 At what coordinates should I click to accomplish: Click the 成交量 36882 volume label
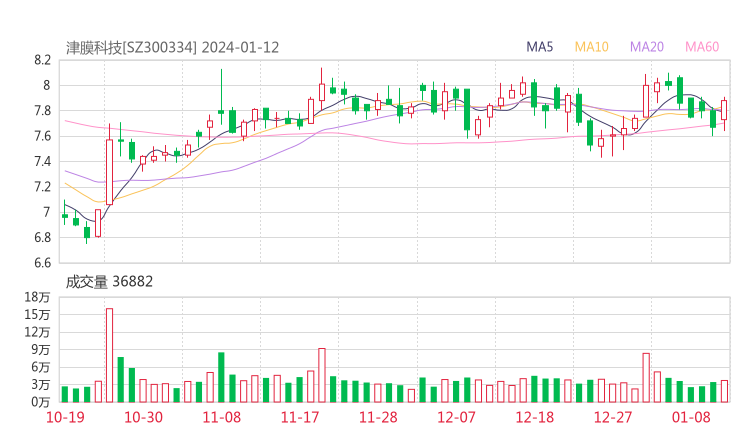pyautogui.click(x=109, y=282)
